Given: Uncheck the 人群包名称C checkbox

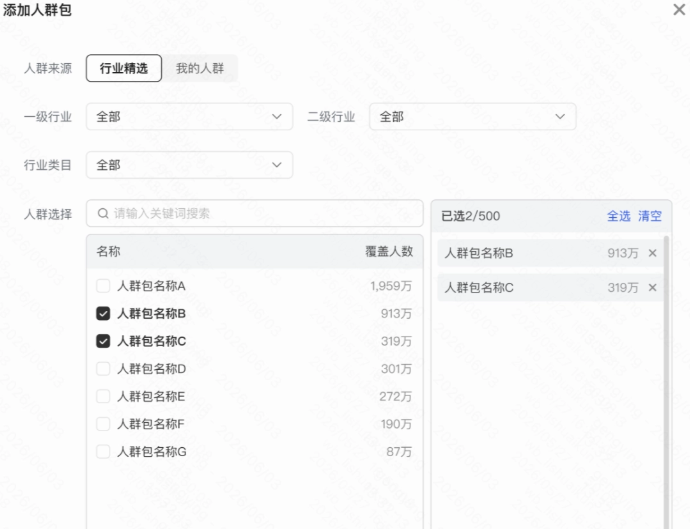Looking at the screenshot, I should coord(103,341).
